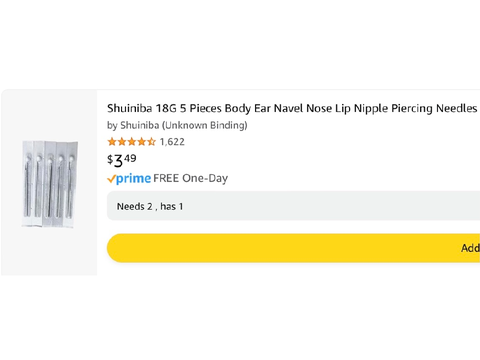Click the orange Prime checkmark icon
The image size is (480, 360).
[x=111, y=179]
